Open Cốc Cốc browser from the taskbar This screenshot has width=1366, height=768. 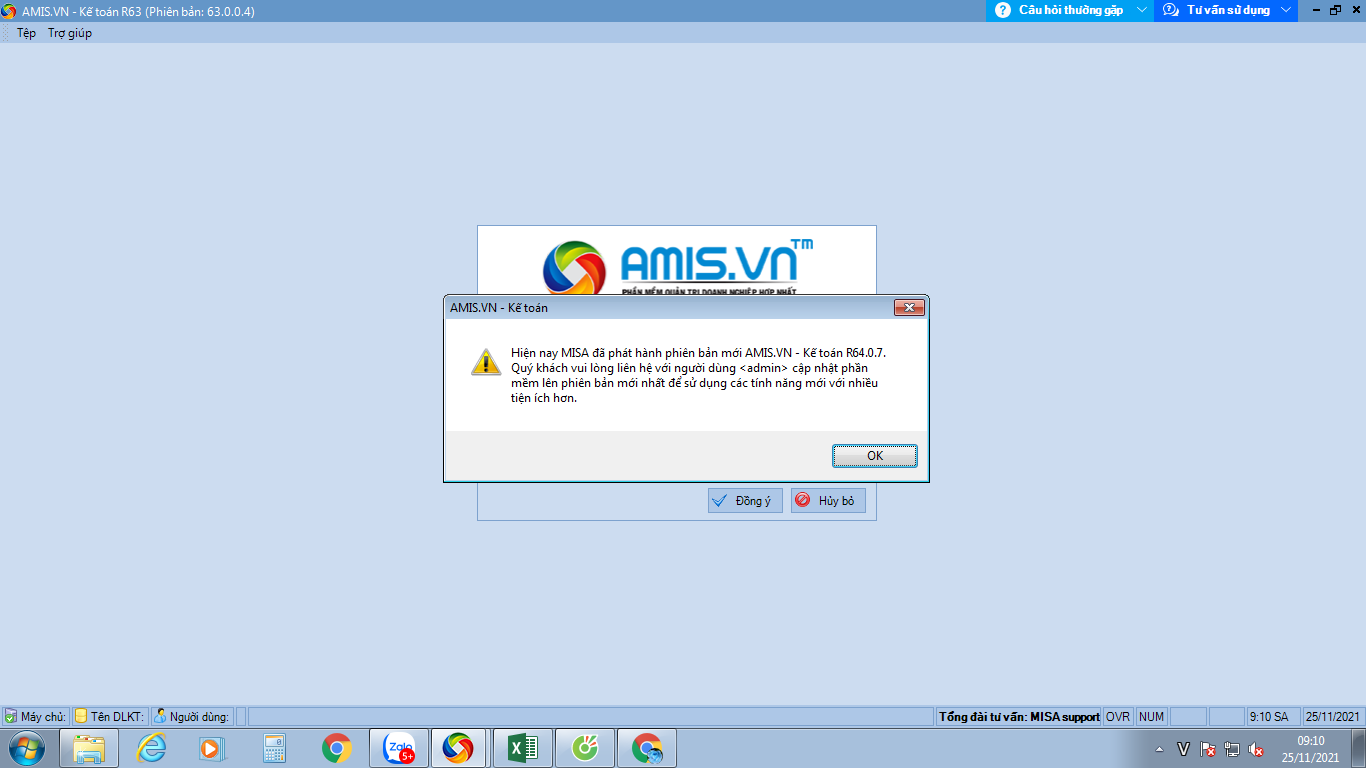point(585,748)
